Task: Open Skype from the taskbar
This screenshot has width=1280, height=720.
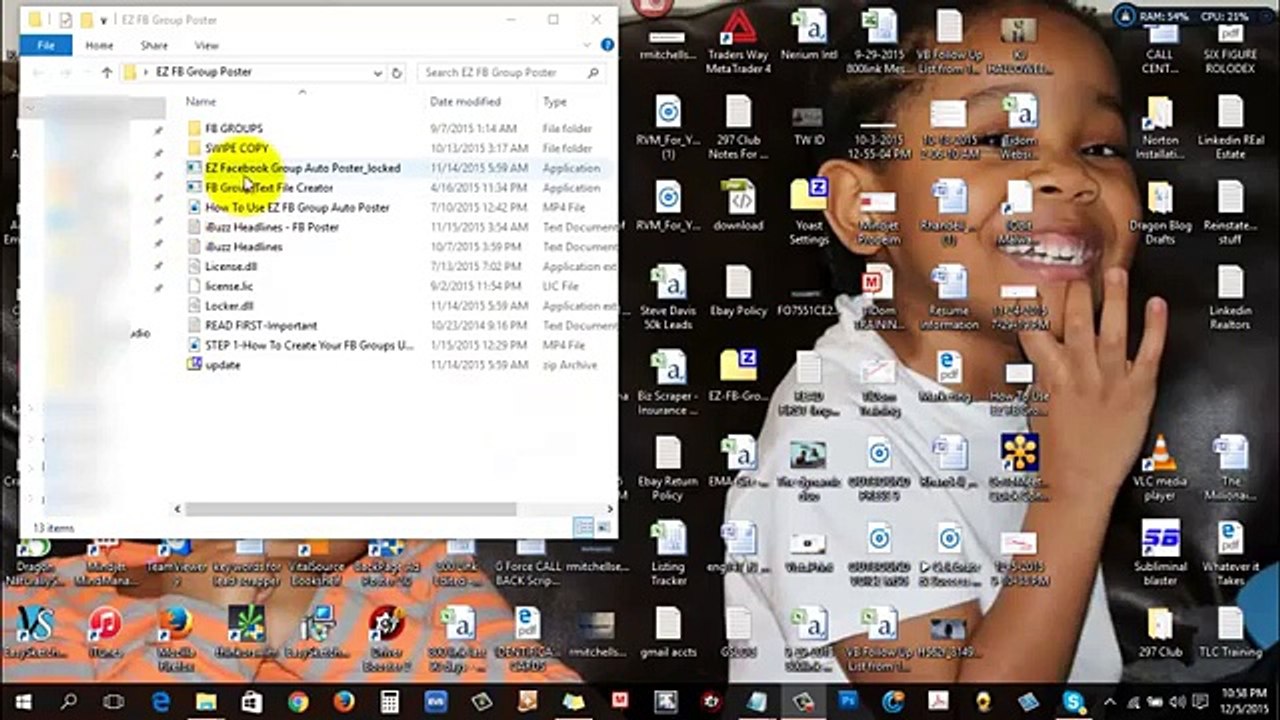Action: [x=1075, y=702]
